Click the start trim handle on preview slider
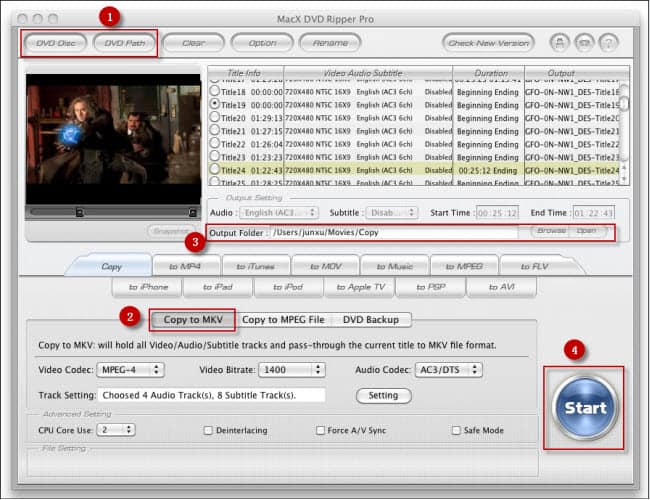The width and height of the screenshot is (650, 500). tap(80, 212)
